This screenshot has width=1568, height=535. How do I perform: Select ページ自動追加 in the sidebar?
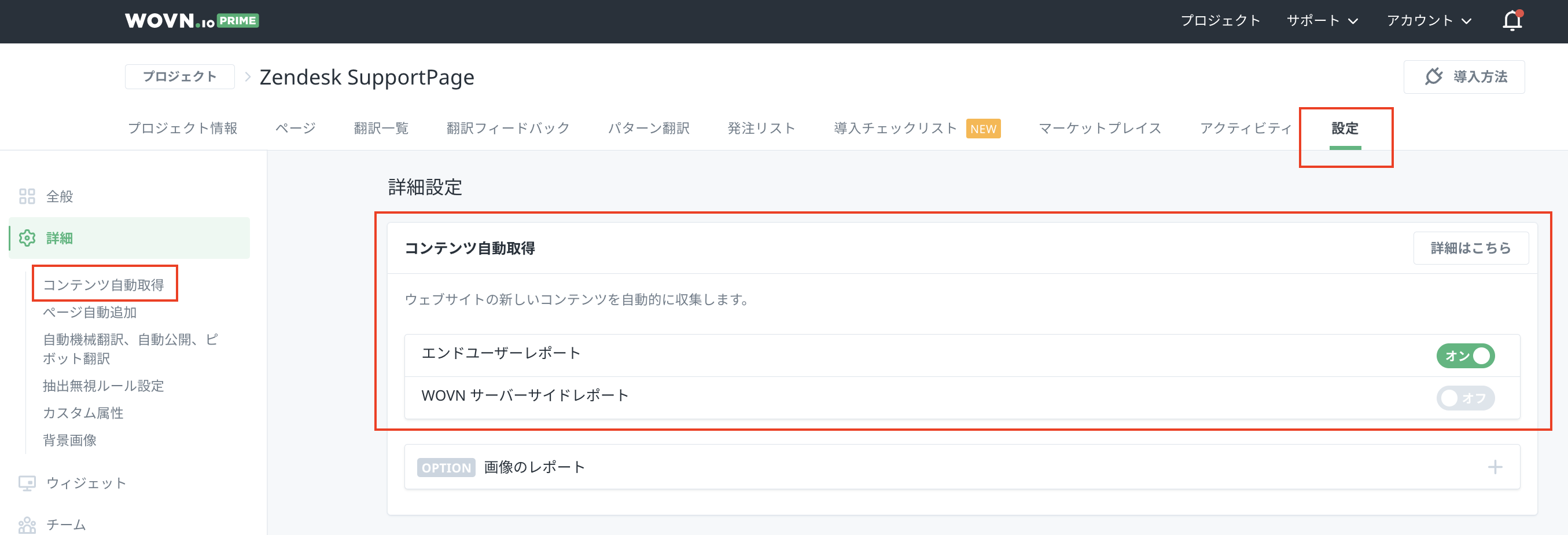click(x=90, y=313)
